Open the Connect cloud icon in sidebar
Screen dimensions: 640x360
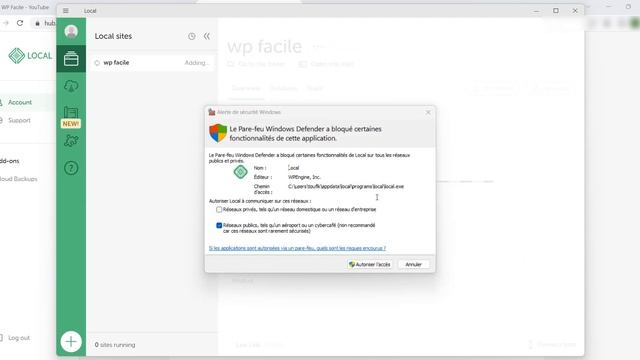coord(71,86)
